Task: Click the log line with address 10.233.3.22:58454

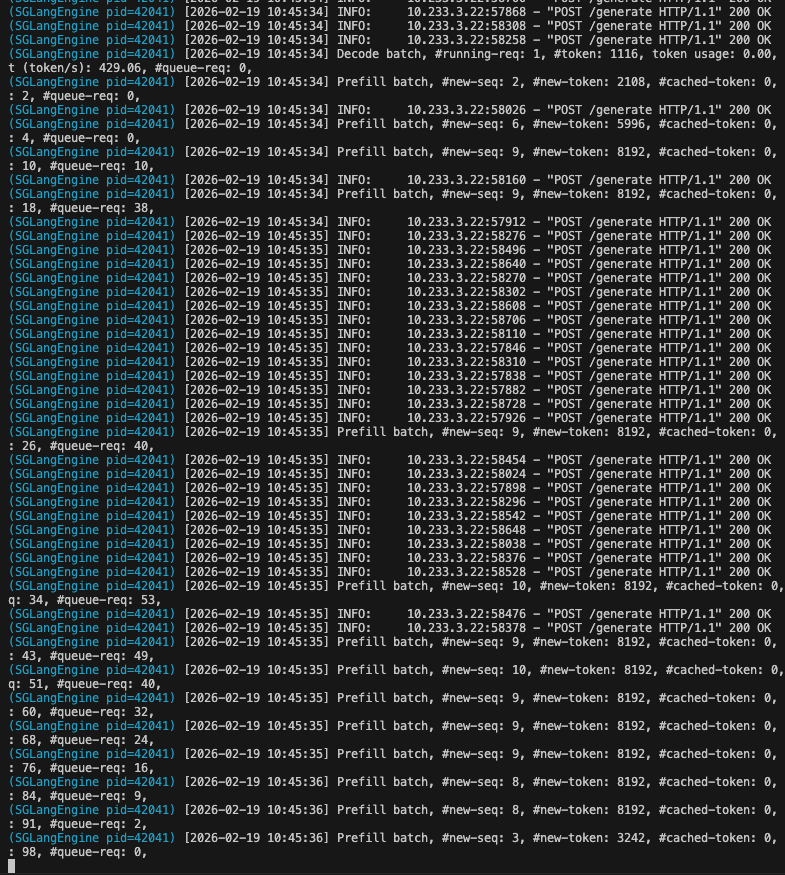Action: pyautogui.click(x=390, y=460)
